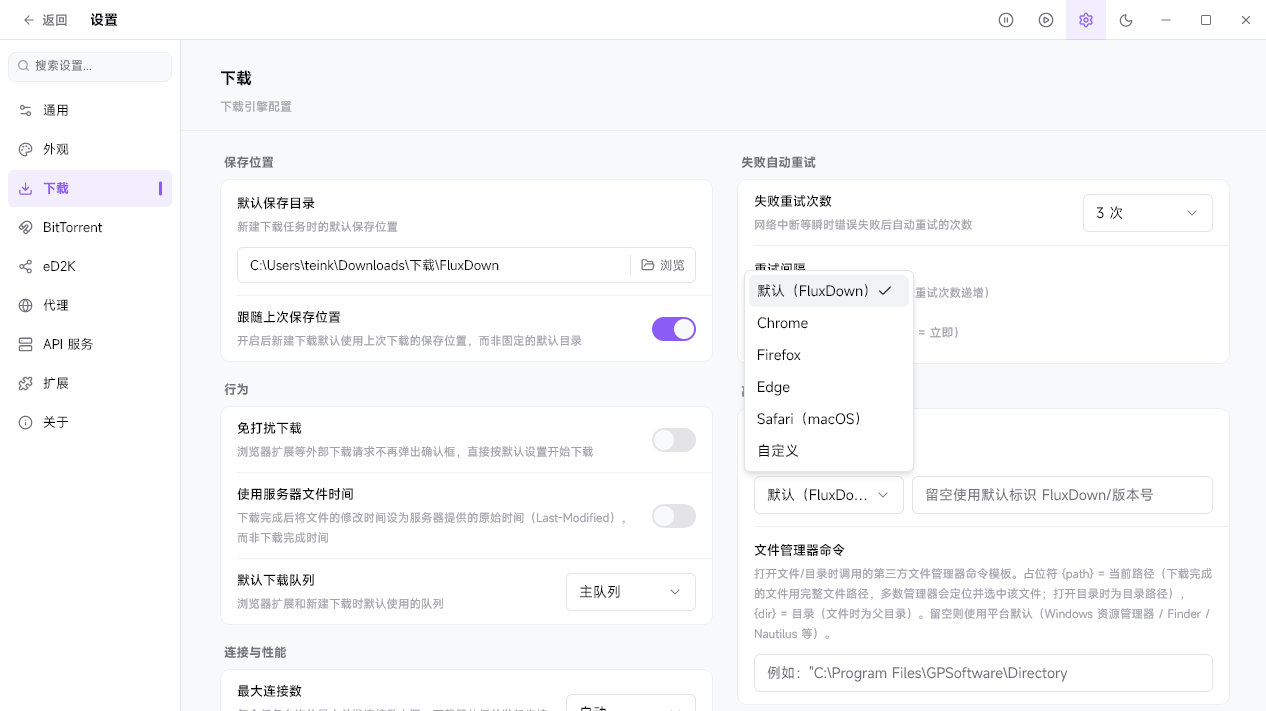Open settings via the gear icon
The height and width of the screenshot is (711, 1266).
(1086, 20)
